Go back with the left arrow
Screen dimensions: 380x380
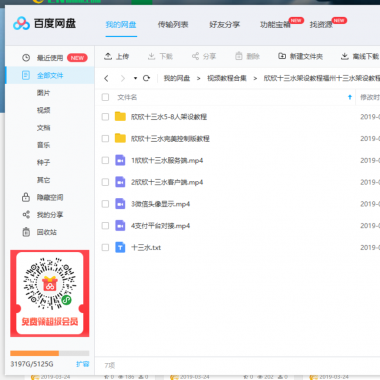tap(106, 78)
